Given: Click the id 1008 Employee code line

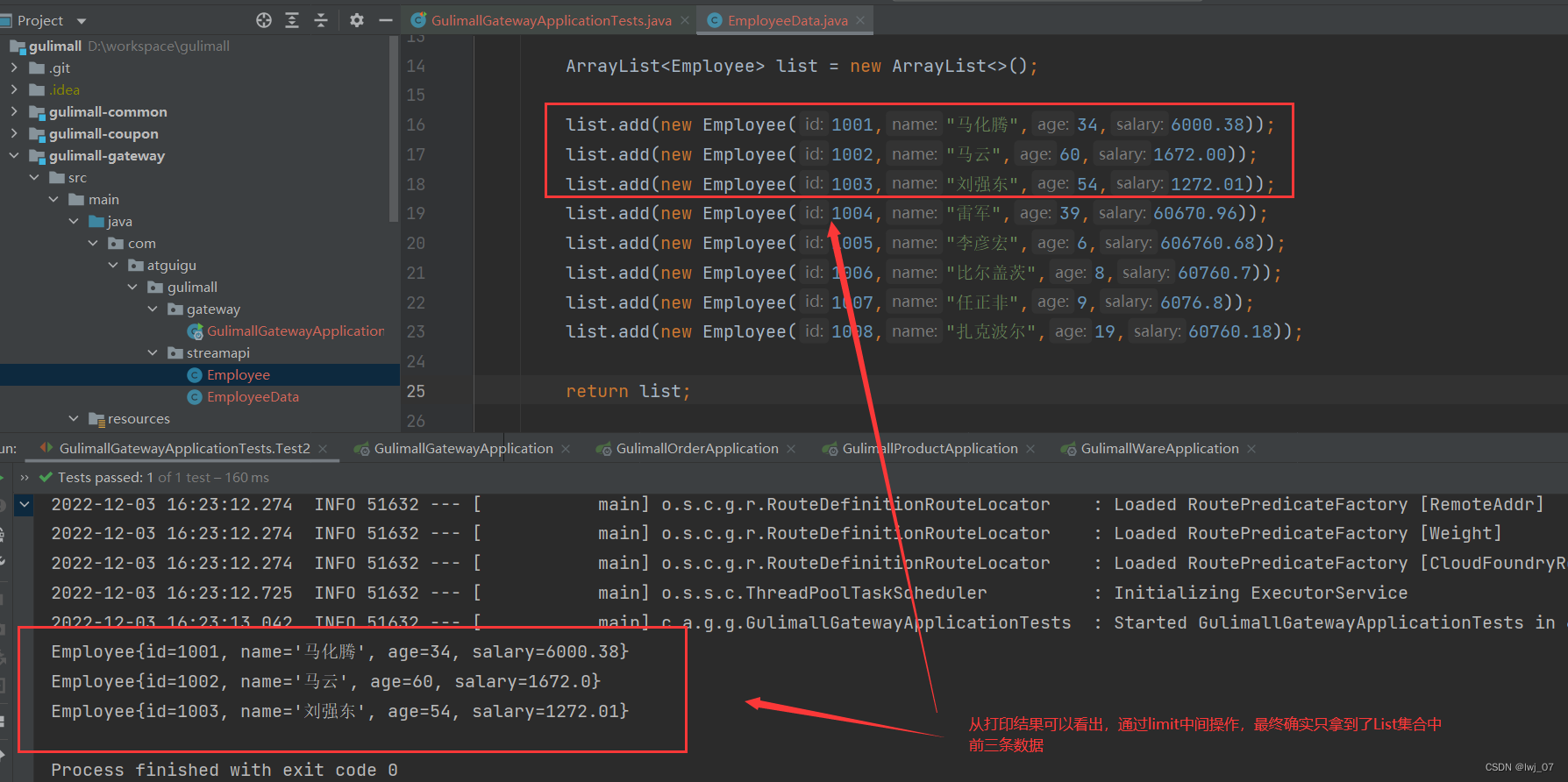Looking at the screenshot, I should tap(934, 331).
